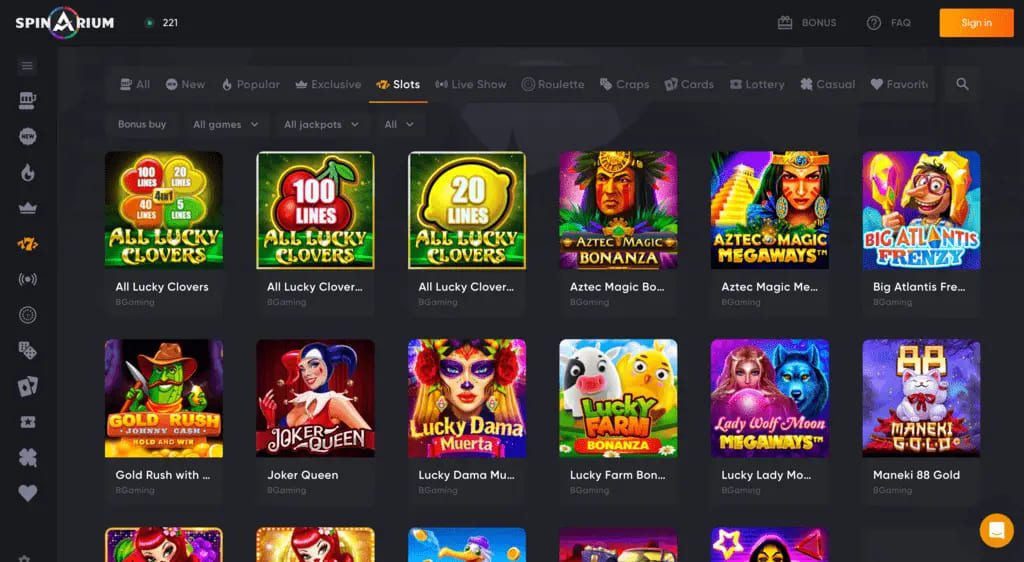Expand the All jackpots dropdown

coord(321,124)
